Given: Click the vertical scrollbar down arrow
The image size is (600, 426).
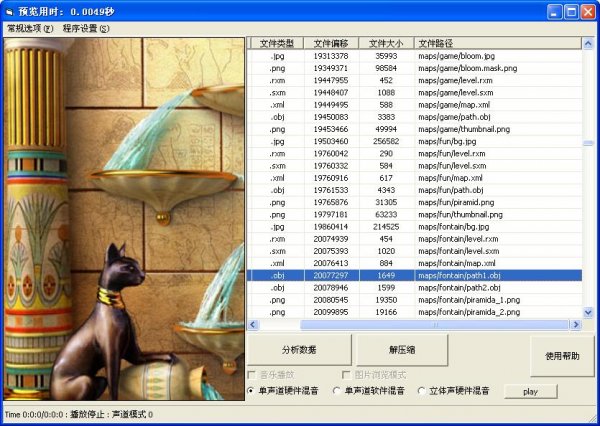Looking at the screenshot, I should (x=587, y=312).
